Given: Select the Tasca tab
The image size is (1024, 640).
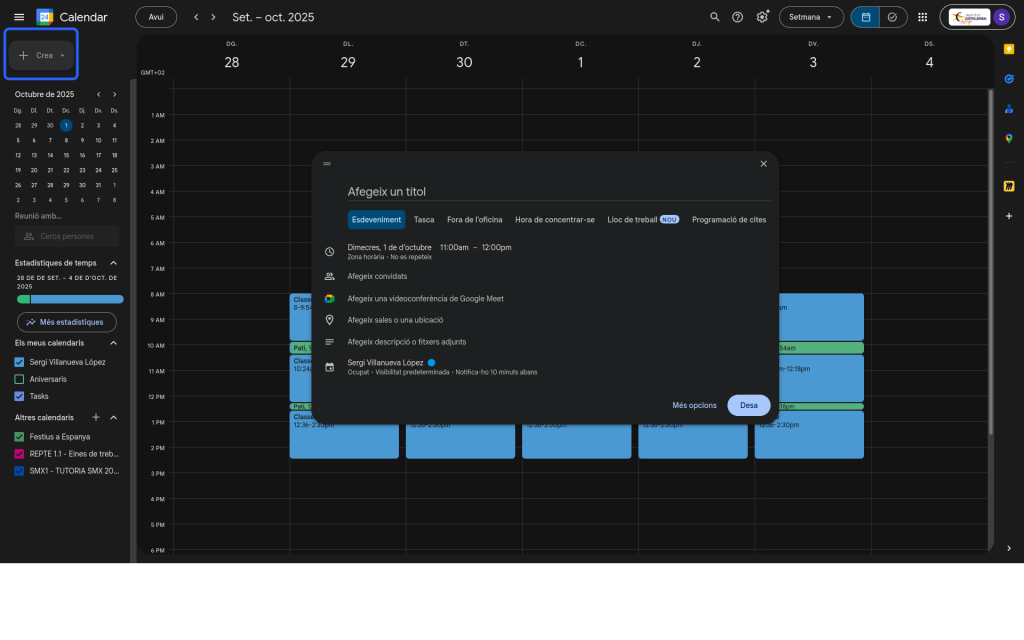Looking at the screenshot, I should [424, 220].
